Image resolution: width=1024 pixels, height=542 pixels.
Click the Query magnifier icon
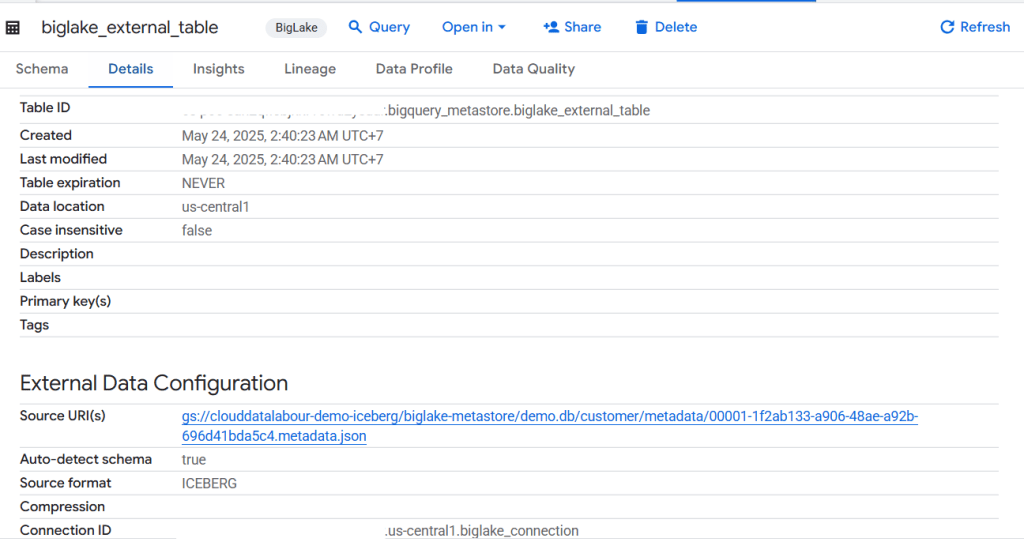pyautogui.click(x=355, y=27)
